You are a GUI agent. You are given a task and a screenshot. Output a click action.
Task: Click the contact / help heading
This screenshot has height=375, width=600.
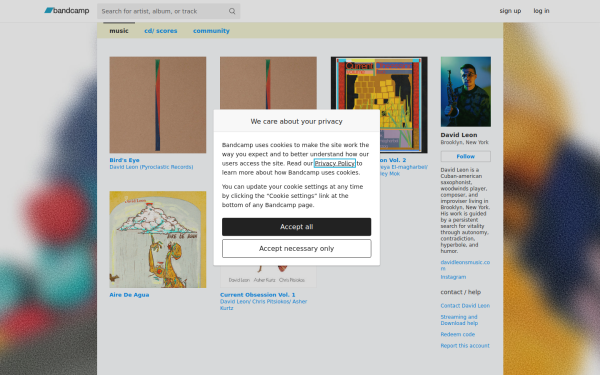click(461, 292)
